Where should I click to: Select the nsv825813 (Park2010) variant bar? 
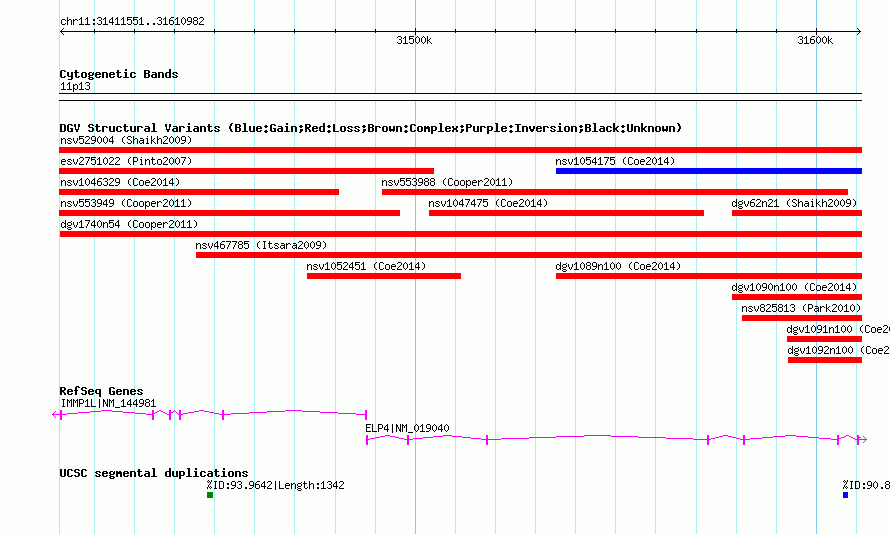801,318
